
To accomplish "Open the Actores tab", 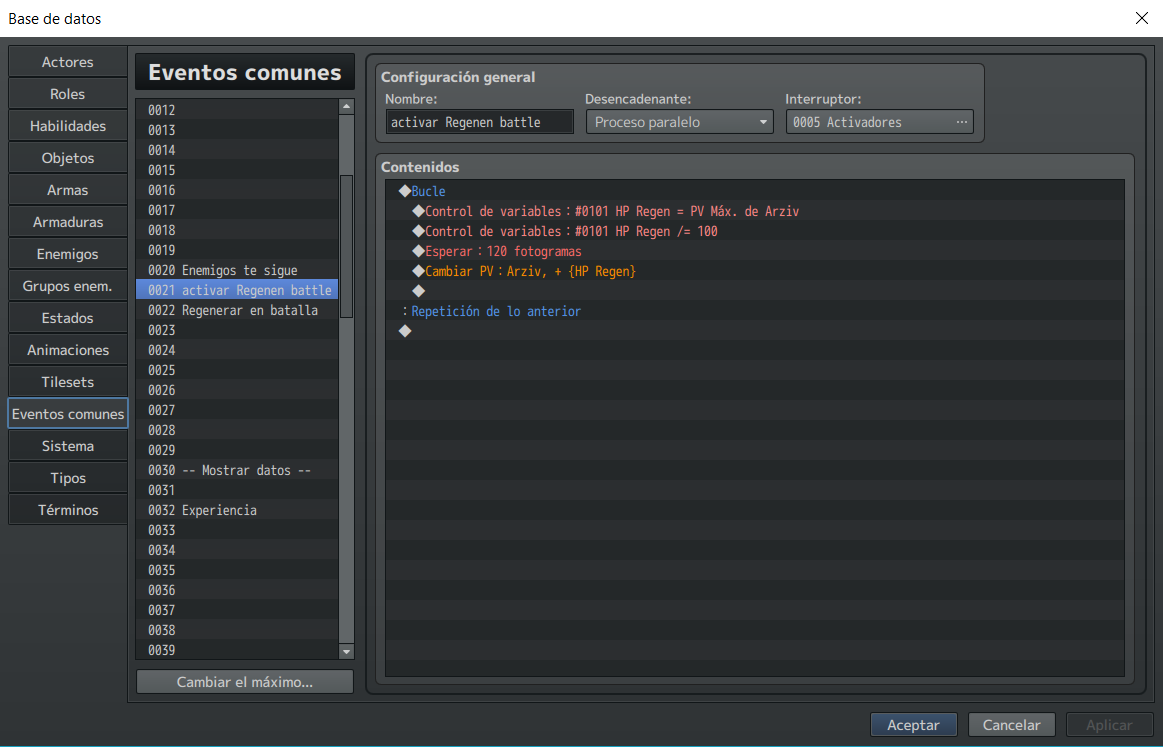I will [x=67, y=62].
